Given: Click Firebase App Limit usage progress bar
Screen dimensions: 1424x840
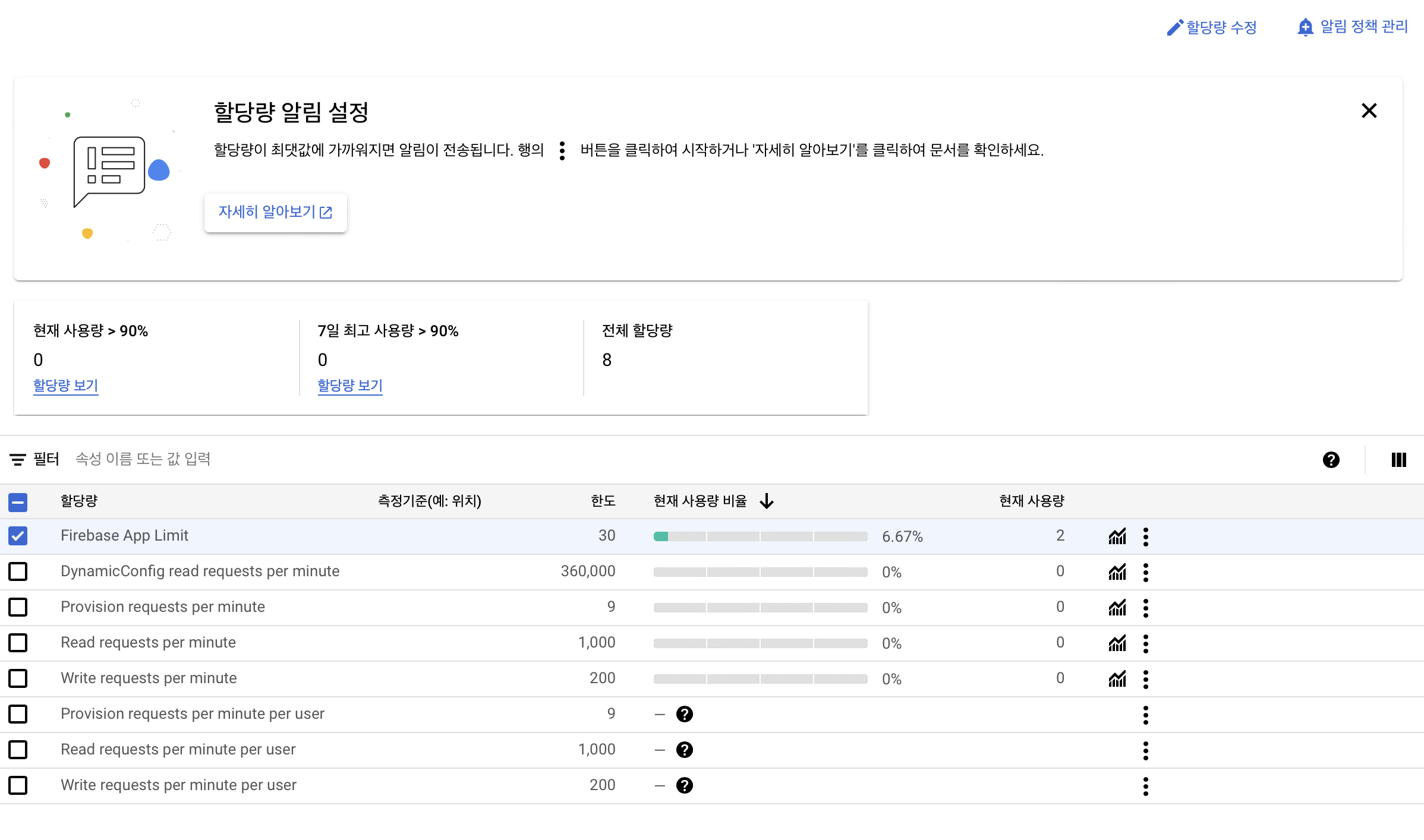Looking at the screenshot, I should [760, 536].
